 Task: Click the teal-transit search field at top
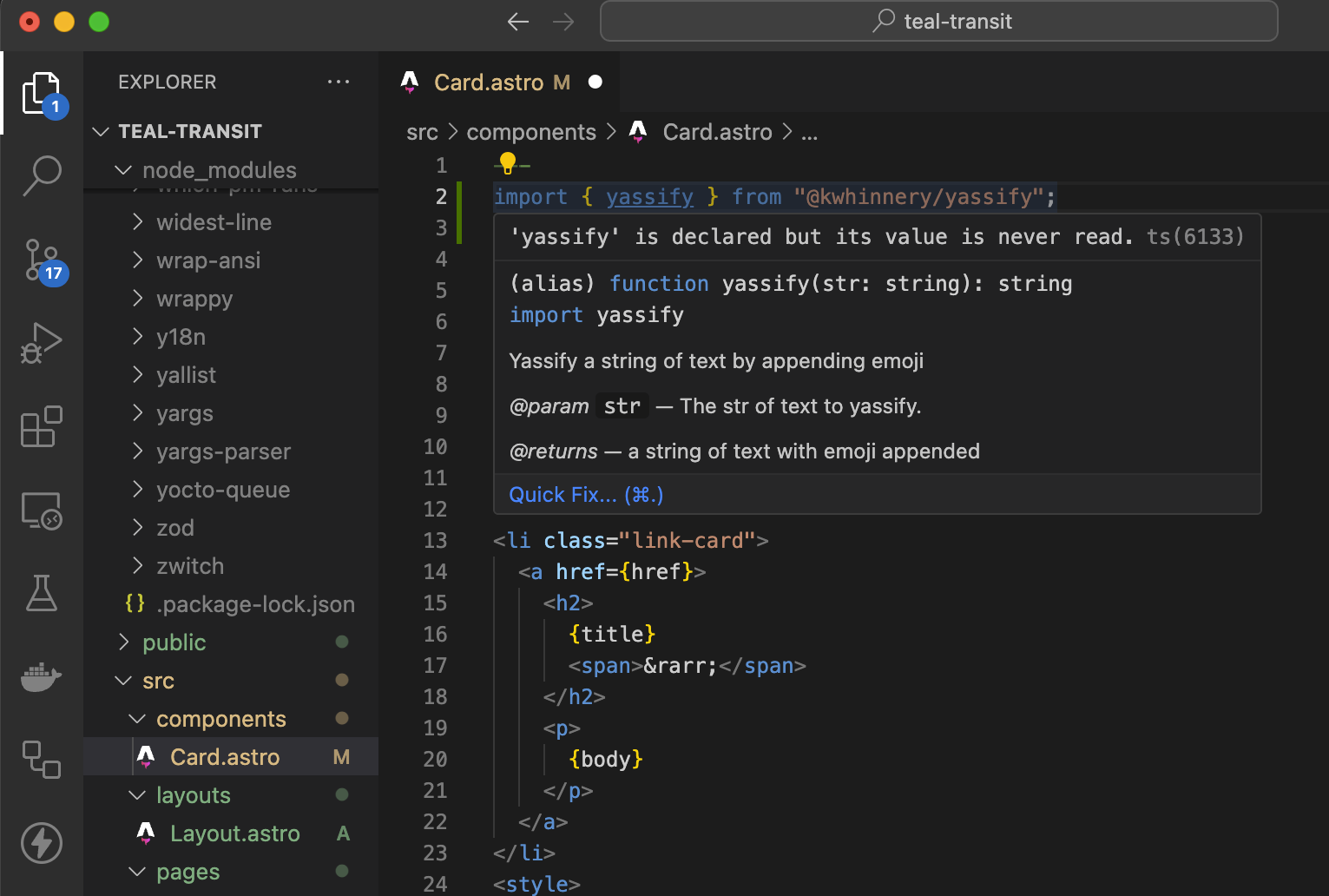939,21
